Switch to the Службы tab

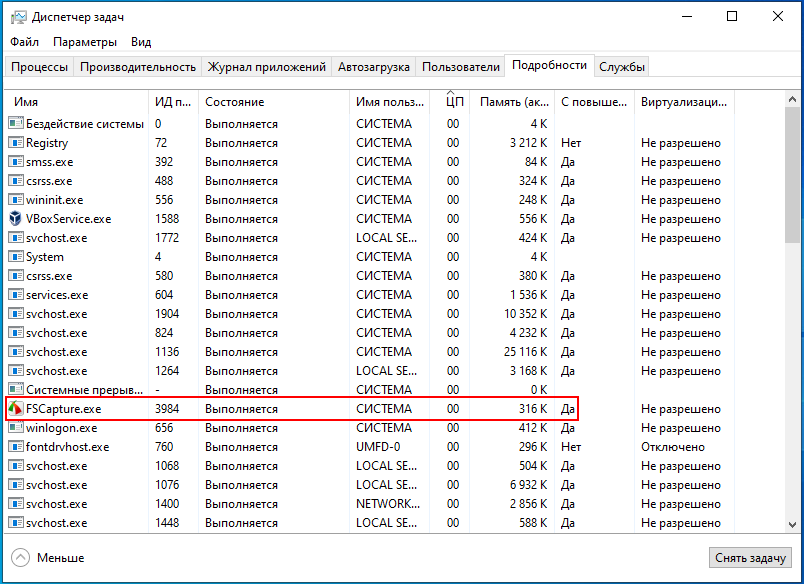click(x=621, y=67)
